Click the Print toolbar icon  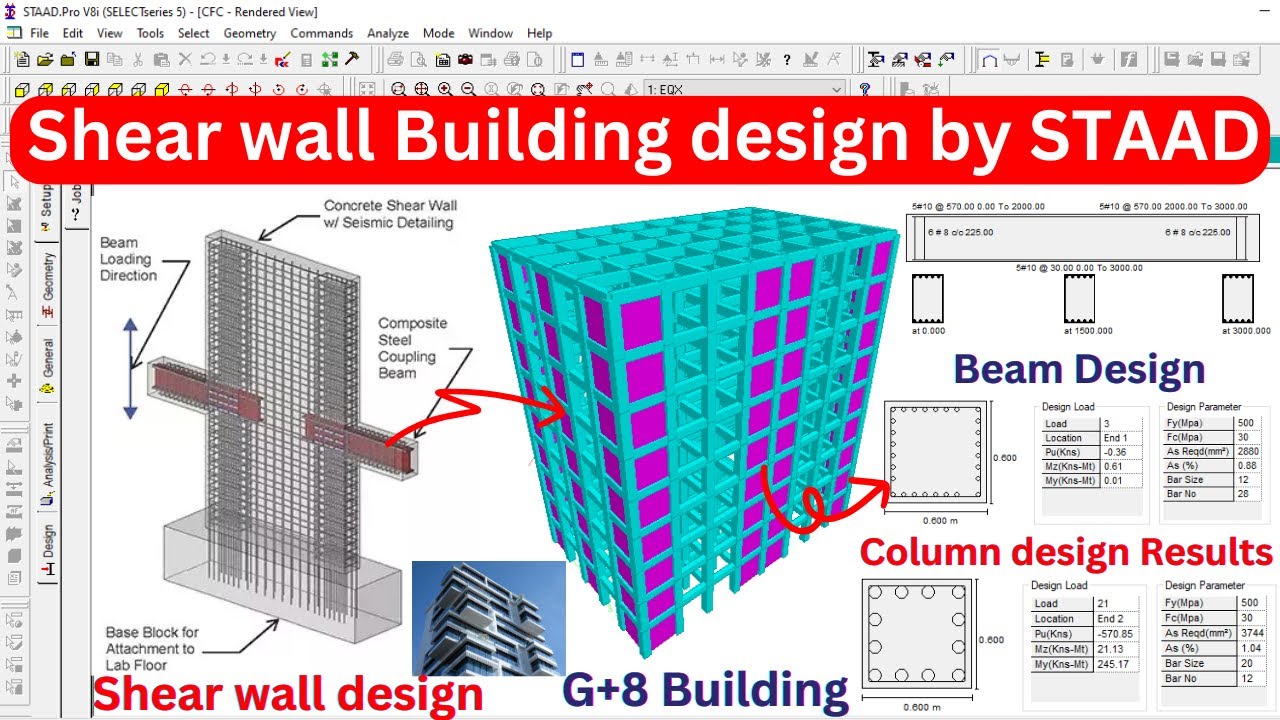point(395,60)
